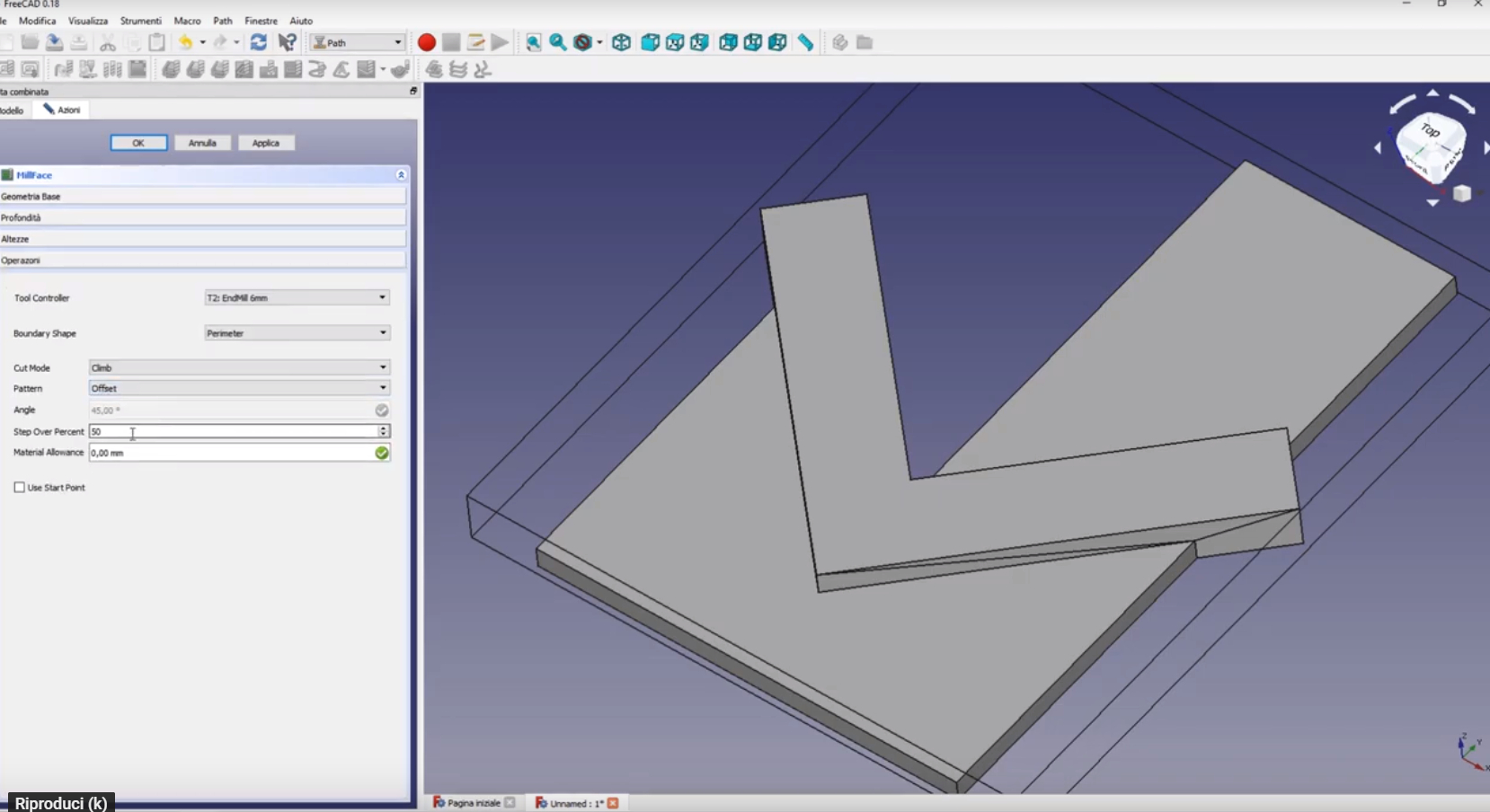Click the Annulla button
Screen dimensions: 1490x812
click(x=202, y=143)
